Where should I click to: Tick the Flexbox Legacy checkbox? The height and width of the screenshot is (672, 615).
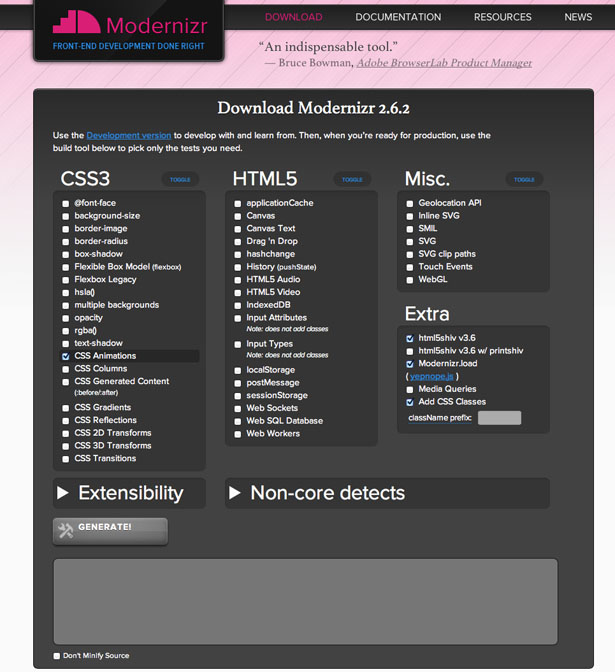(66, 280)
